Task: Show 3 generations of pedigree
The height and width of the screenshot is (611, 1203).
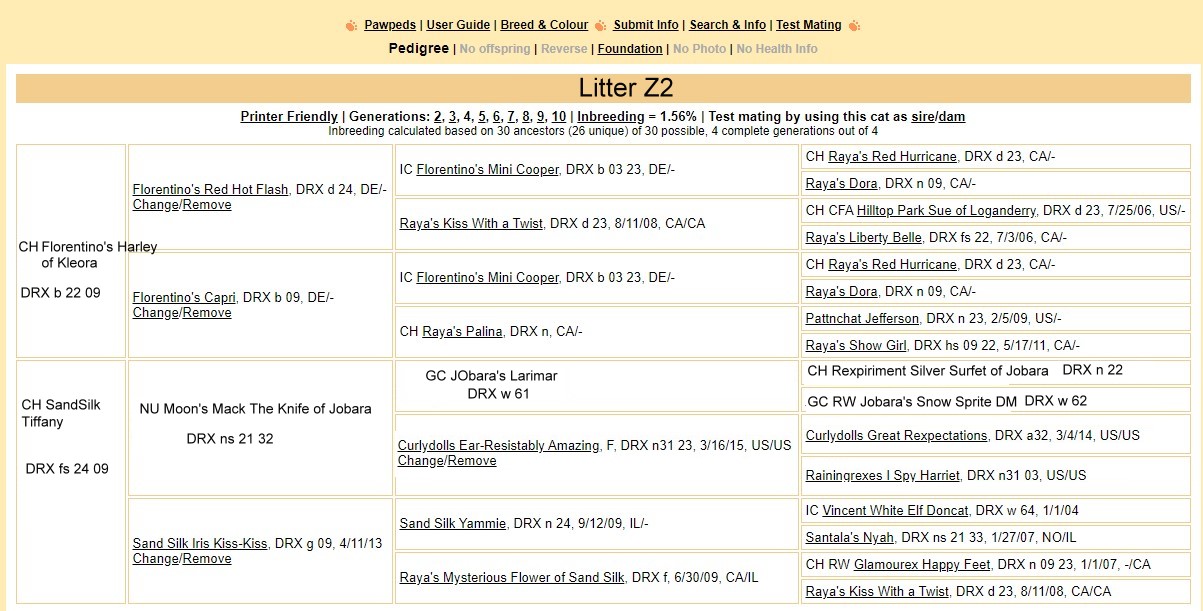Action: pos(452,117)
